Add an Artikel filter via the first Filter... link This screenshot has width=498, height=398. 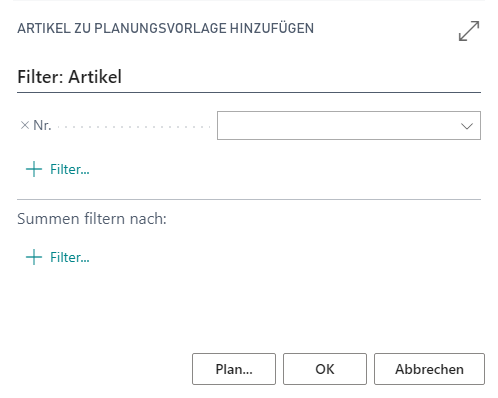70,169
